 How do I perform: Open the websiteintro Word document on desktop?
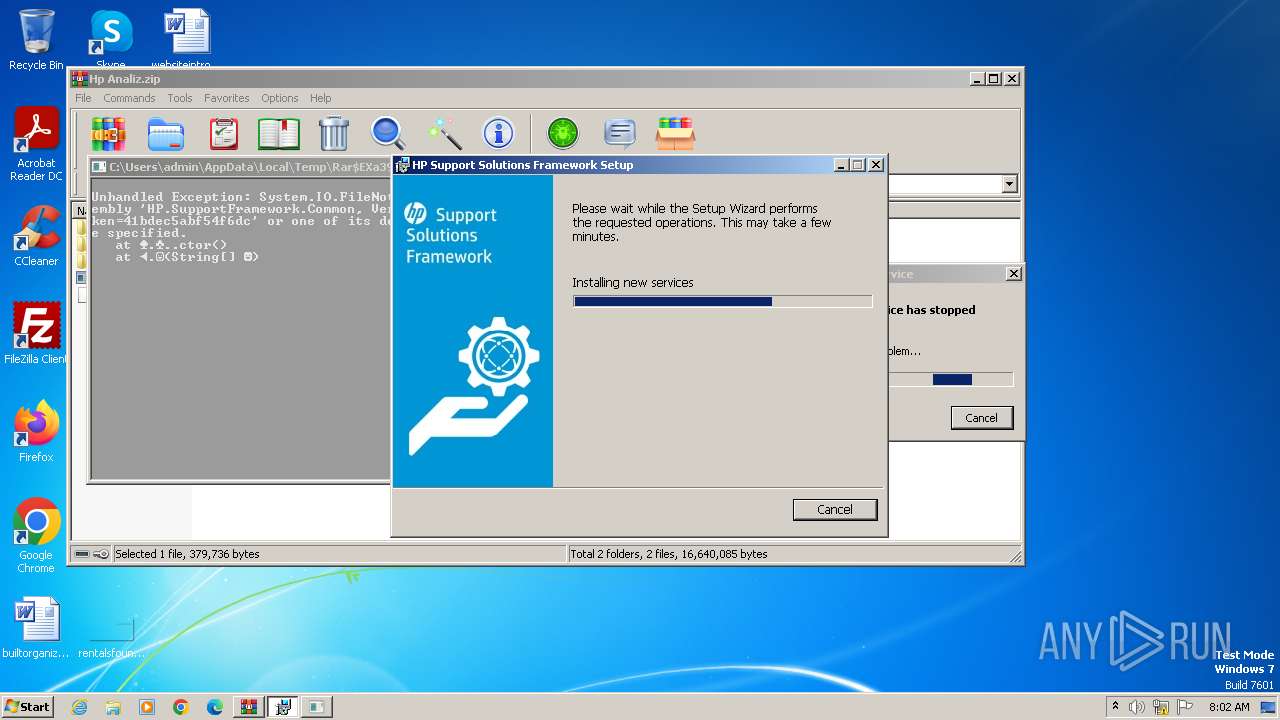[187, 40]
